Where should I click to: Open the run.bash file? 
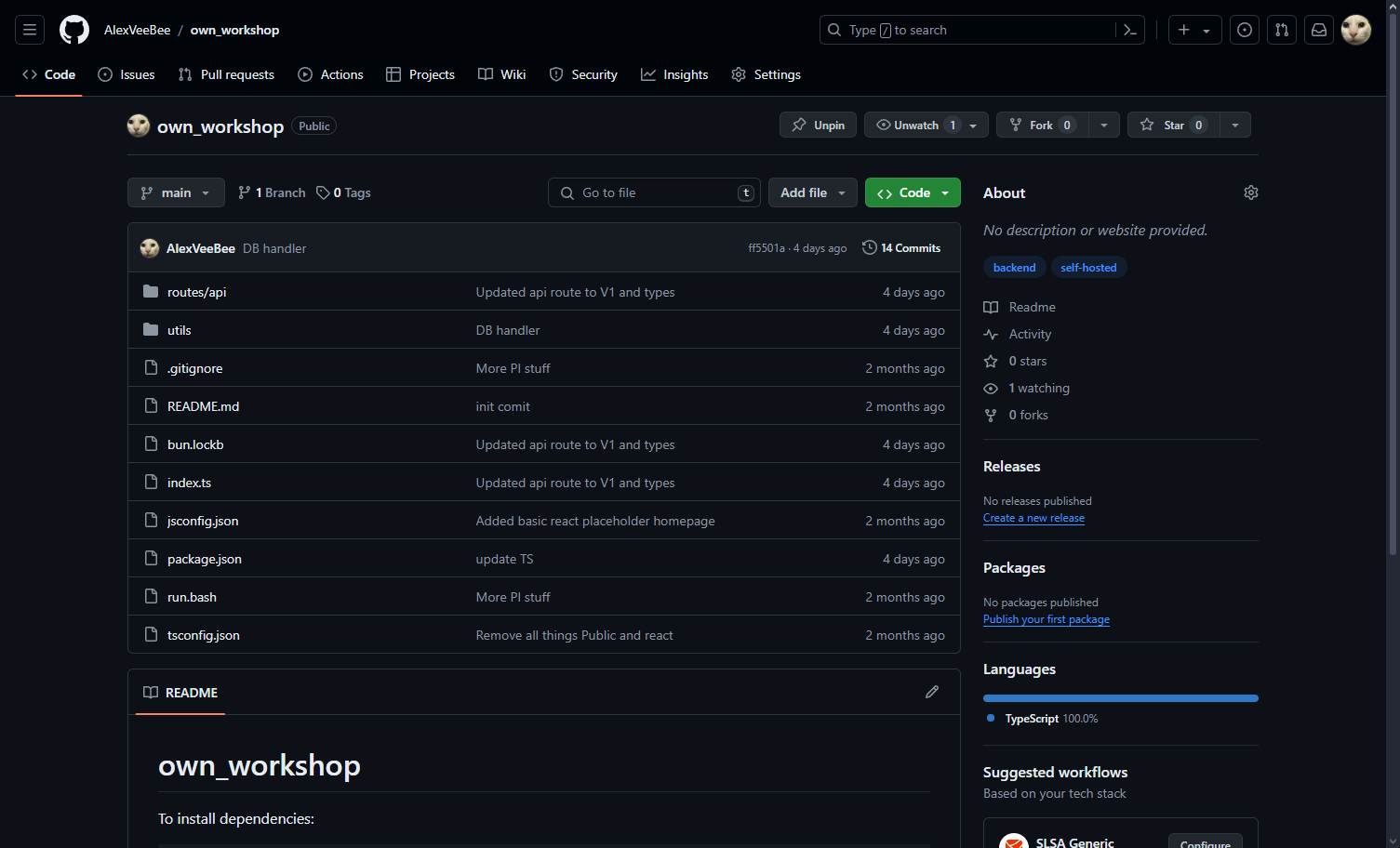[192, 597]
